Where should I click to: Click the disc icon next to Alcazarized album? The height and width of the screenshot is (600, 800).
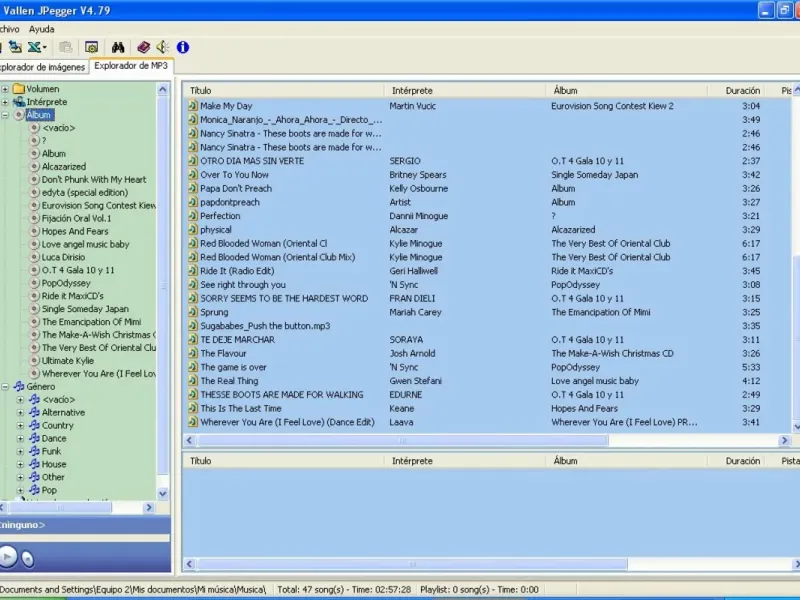tap(34, 167)
